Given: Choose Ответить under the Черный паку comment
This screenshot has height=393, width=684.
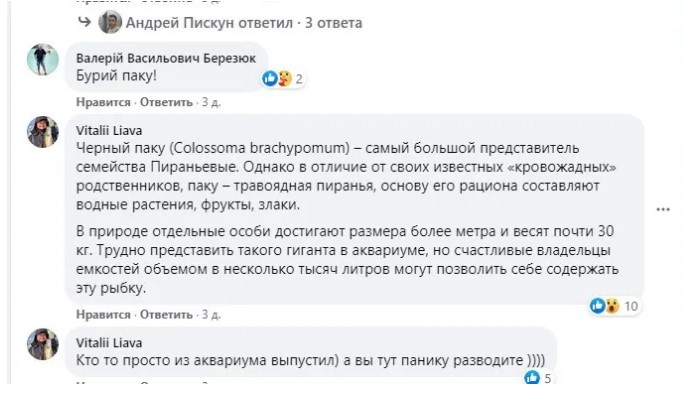Looking at the screenshot, I should pyautogui.click(x=166, y=314).
